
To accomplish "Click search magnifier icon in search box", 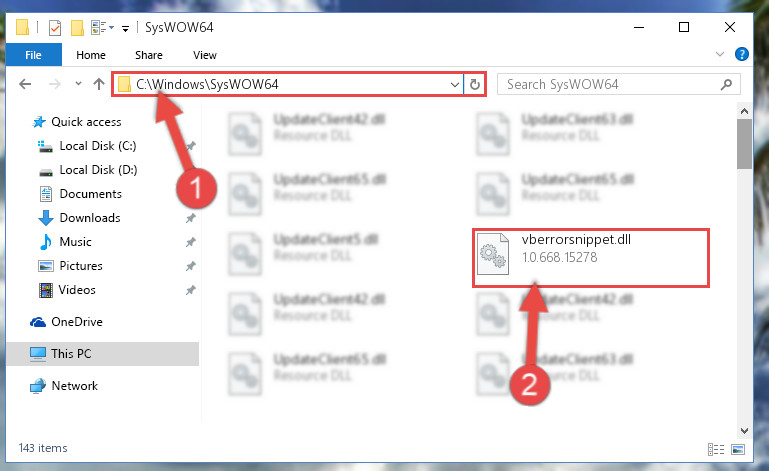I will [x=726, y=84].
